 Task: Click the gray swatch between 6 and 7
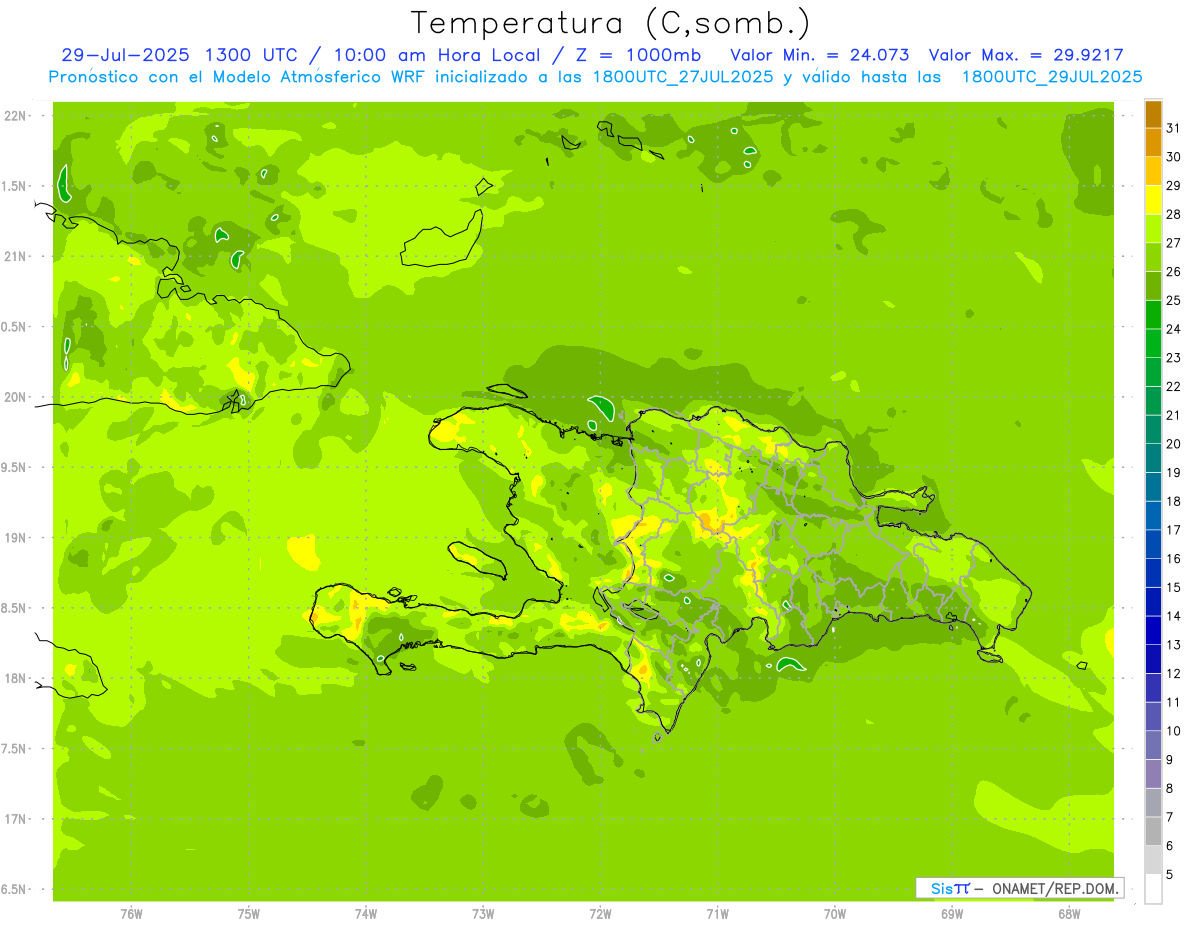pos(1153,832)
